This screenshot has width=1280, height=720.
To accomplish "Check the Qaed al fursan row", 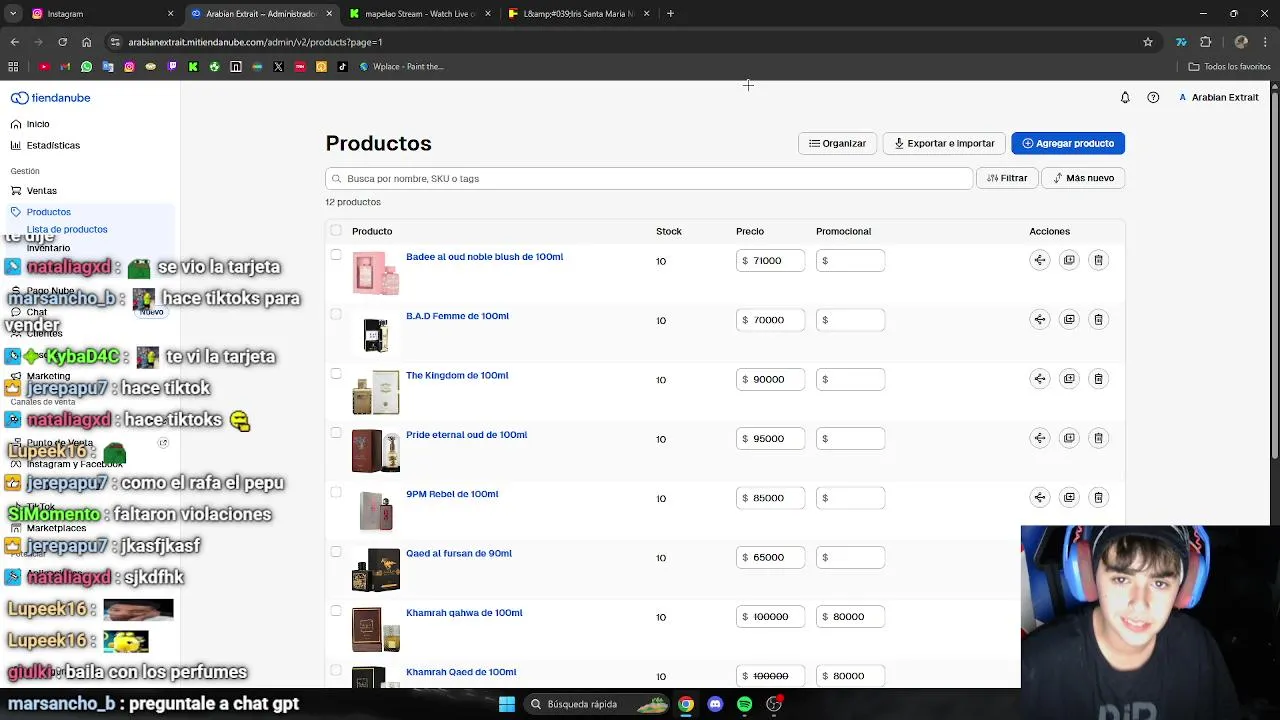I will [336, 552].
